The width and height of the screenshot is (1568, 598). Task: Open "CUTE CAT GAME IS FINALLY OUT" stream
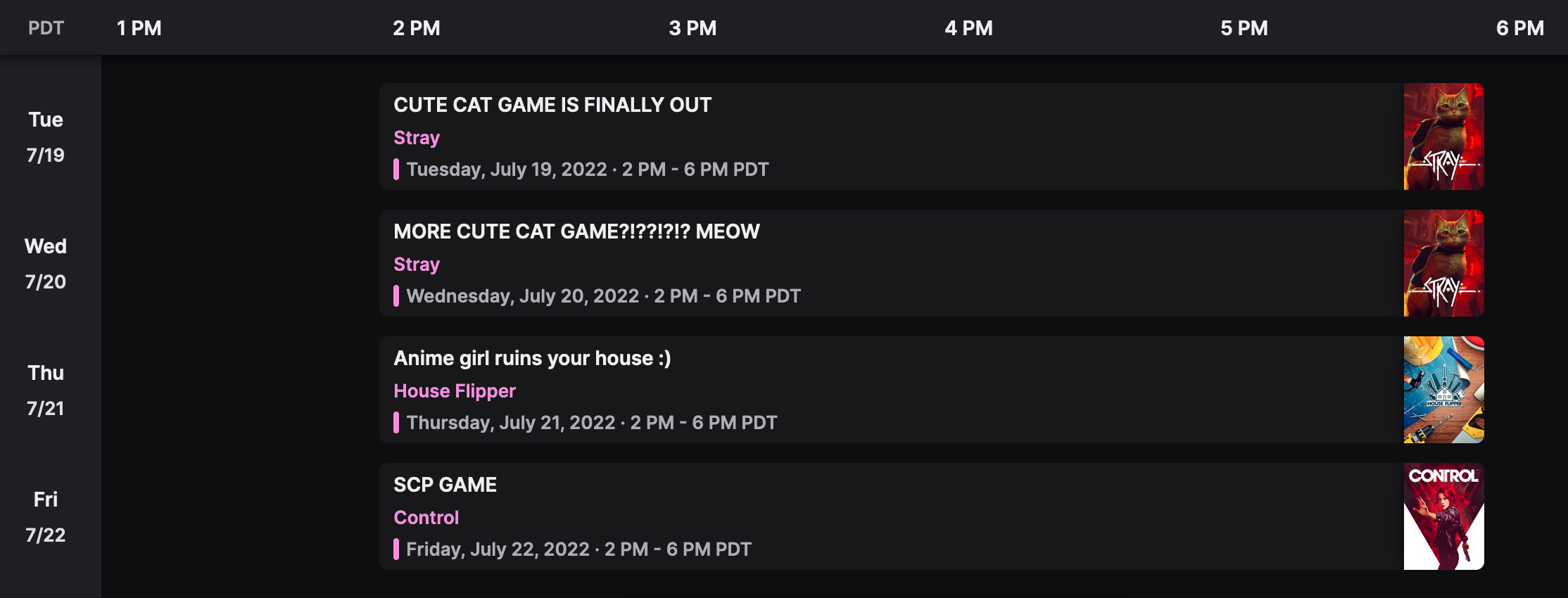[552, 105]
